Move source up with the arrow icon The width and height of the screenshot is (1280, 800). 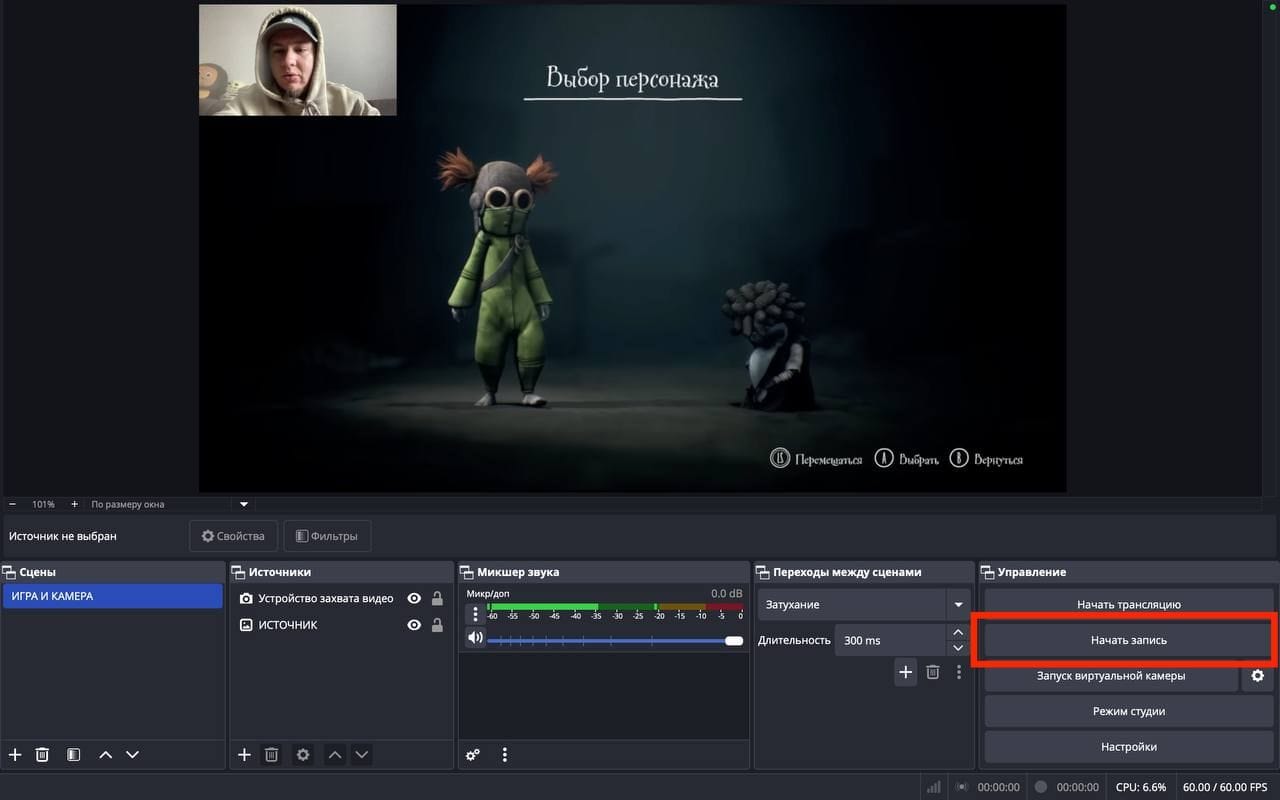tap(335, 755)
